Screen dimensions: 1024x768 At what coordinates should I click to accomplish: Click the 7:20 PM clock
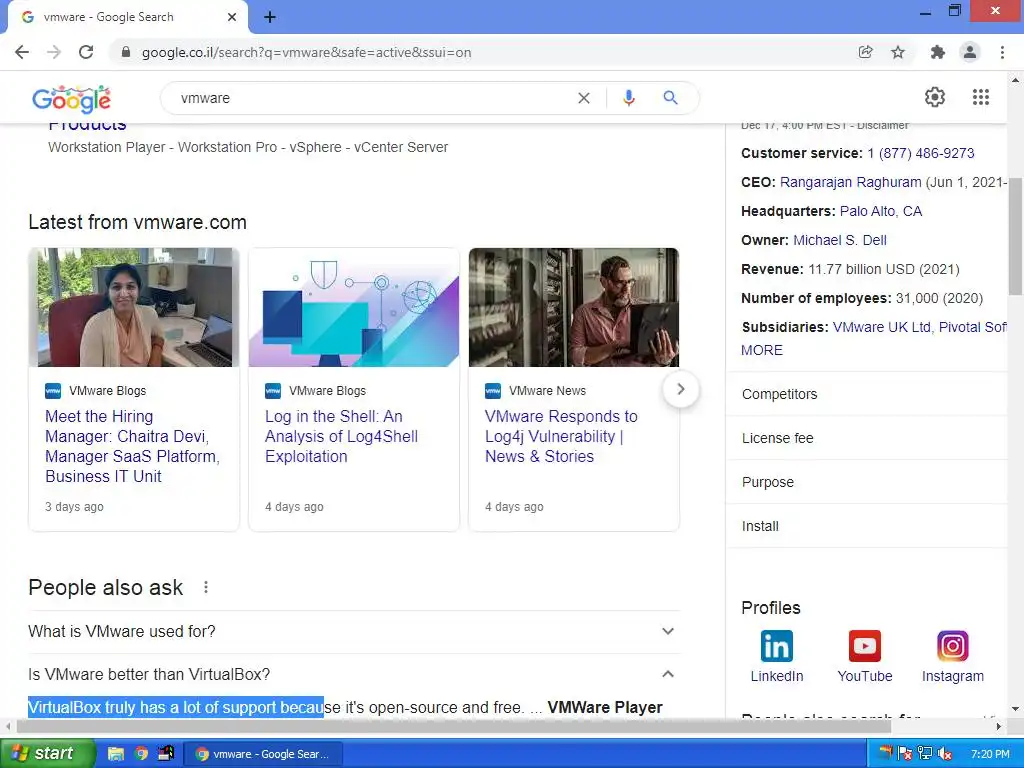990,754
